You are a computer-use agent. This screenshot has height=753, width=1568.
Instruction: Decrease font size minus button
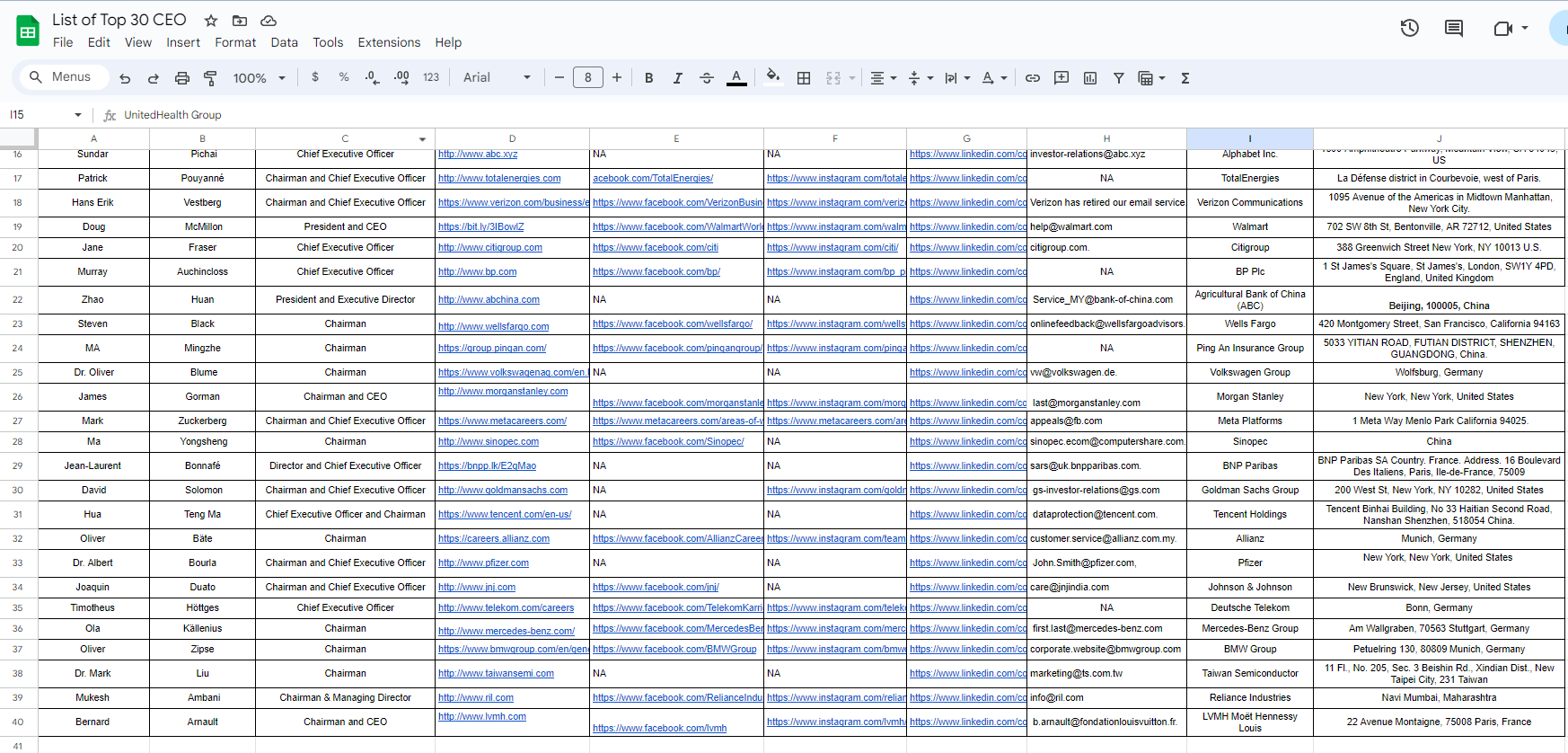coord(559,78)
